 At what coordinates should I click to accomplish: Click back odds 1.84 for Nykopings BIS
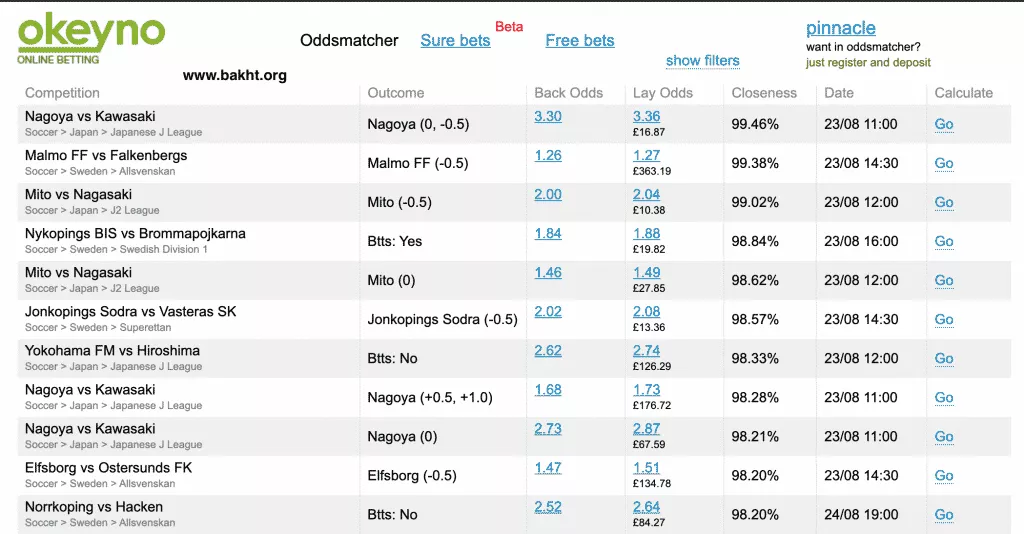coord(548,234)
